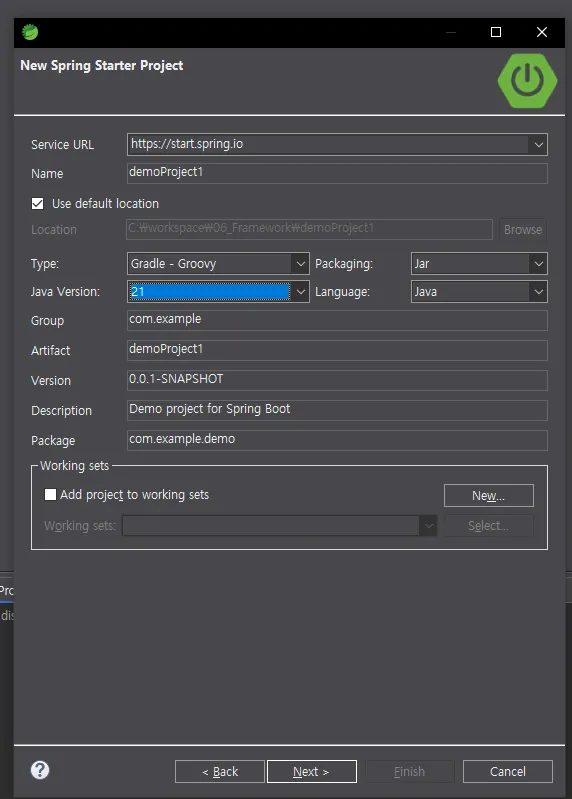Click the Packaging: label

344,264
